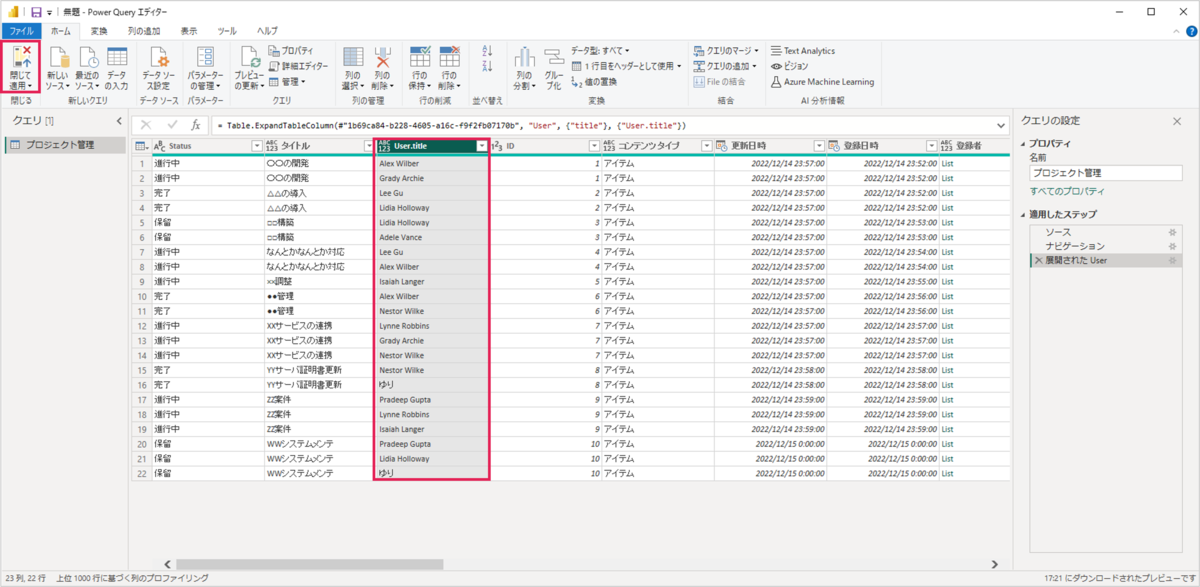Viewport: 1200px width, 587px height.
Task: Open プロパティ in the query ribbon group
Action: click(291, 51)
